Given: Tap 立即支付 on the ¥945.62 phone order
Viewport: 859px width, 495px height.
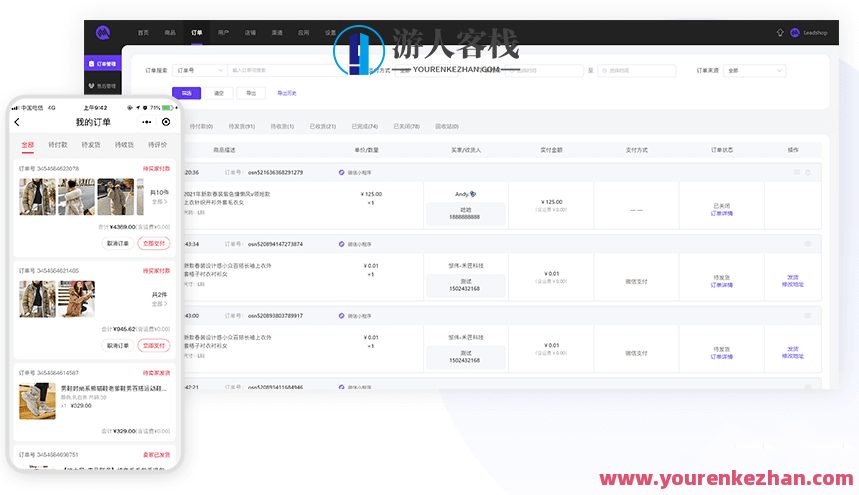Looking at the screenshot, I should pyautogui.click(x=154, y=346).
